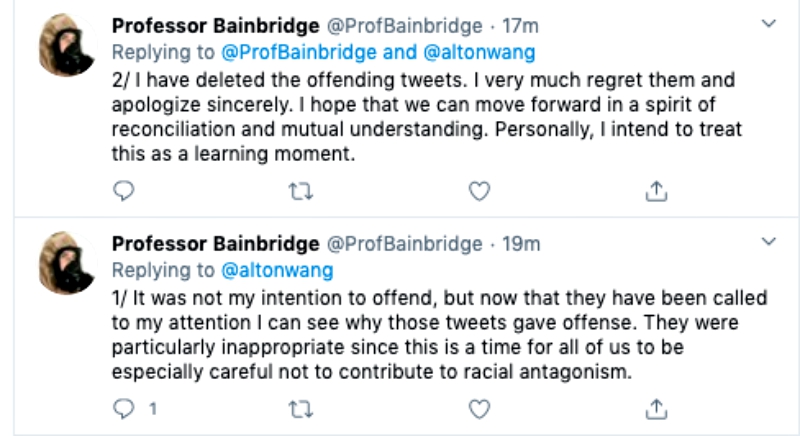Click Professor Bainbridge name on 19m tweet

point(215,245)
